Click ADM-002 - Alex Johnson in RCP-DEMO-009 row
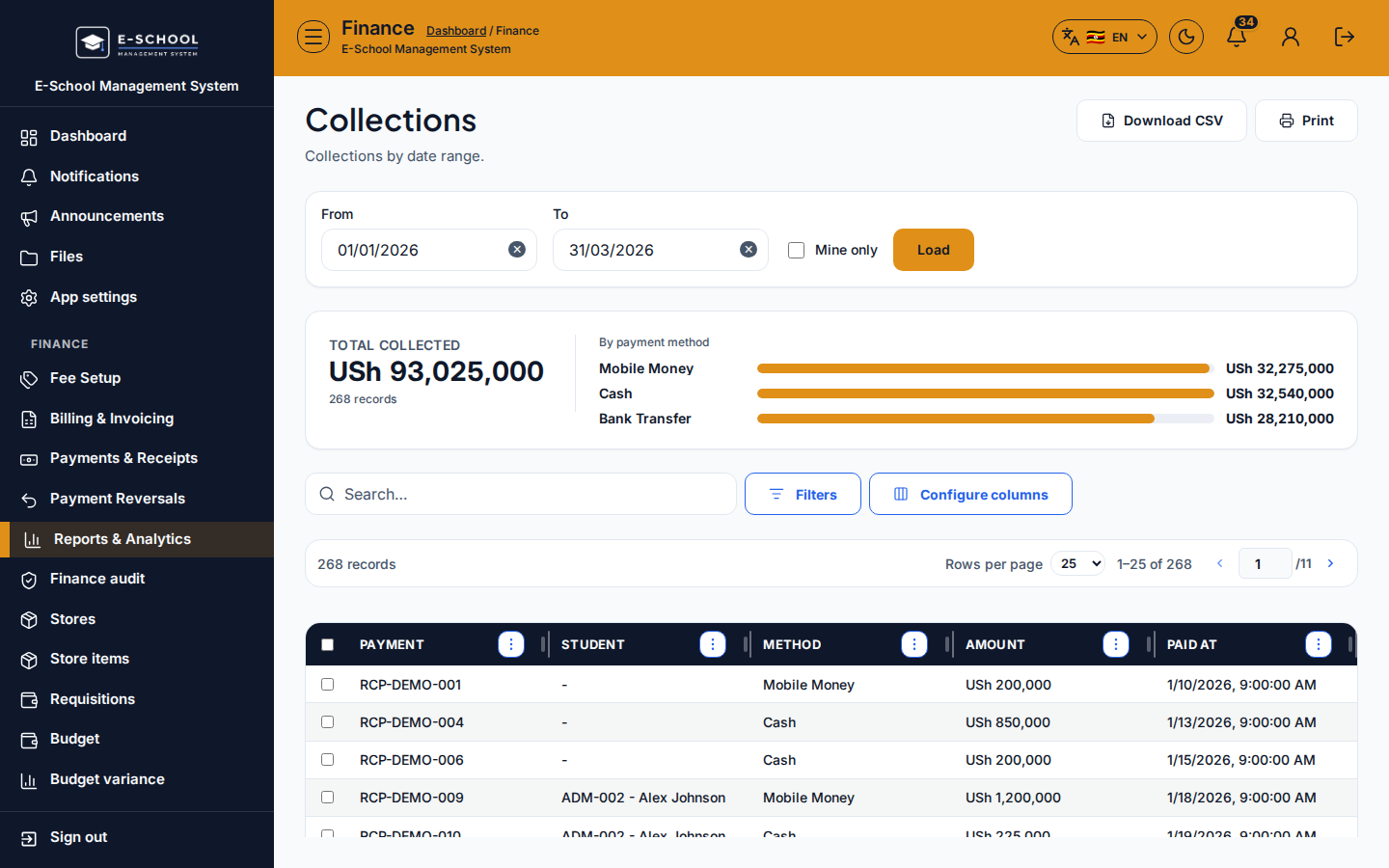Screen dimensions: 1389x868 pyautogui.click(x=643, y=798)
